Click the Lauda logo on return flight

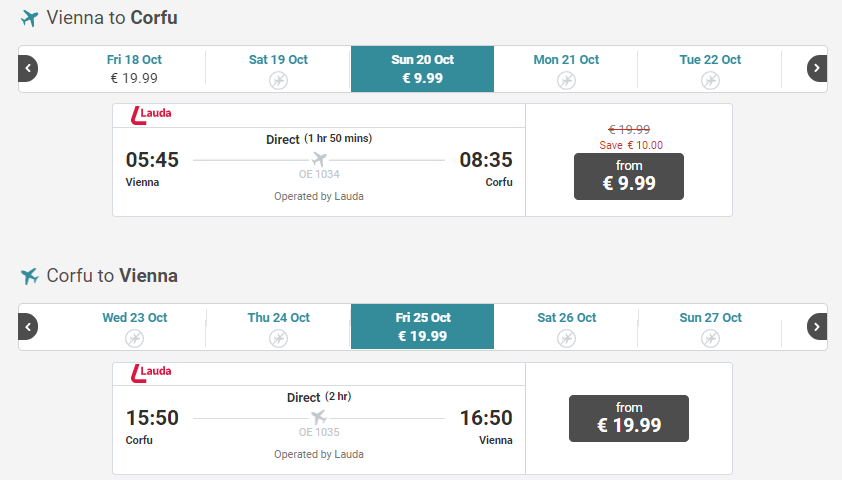coord(151,373)
